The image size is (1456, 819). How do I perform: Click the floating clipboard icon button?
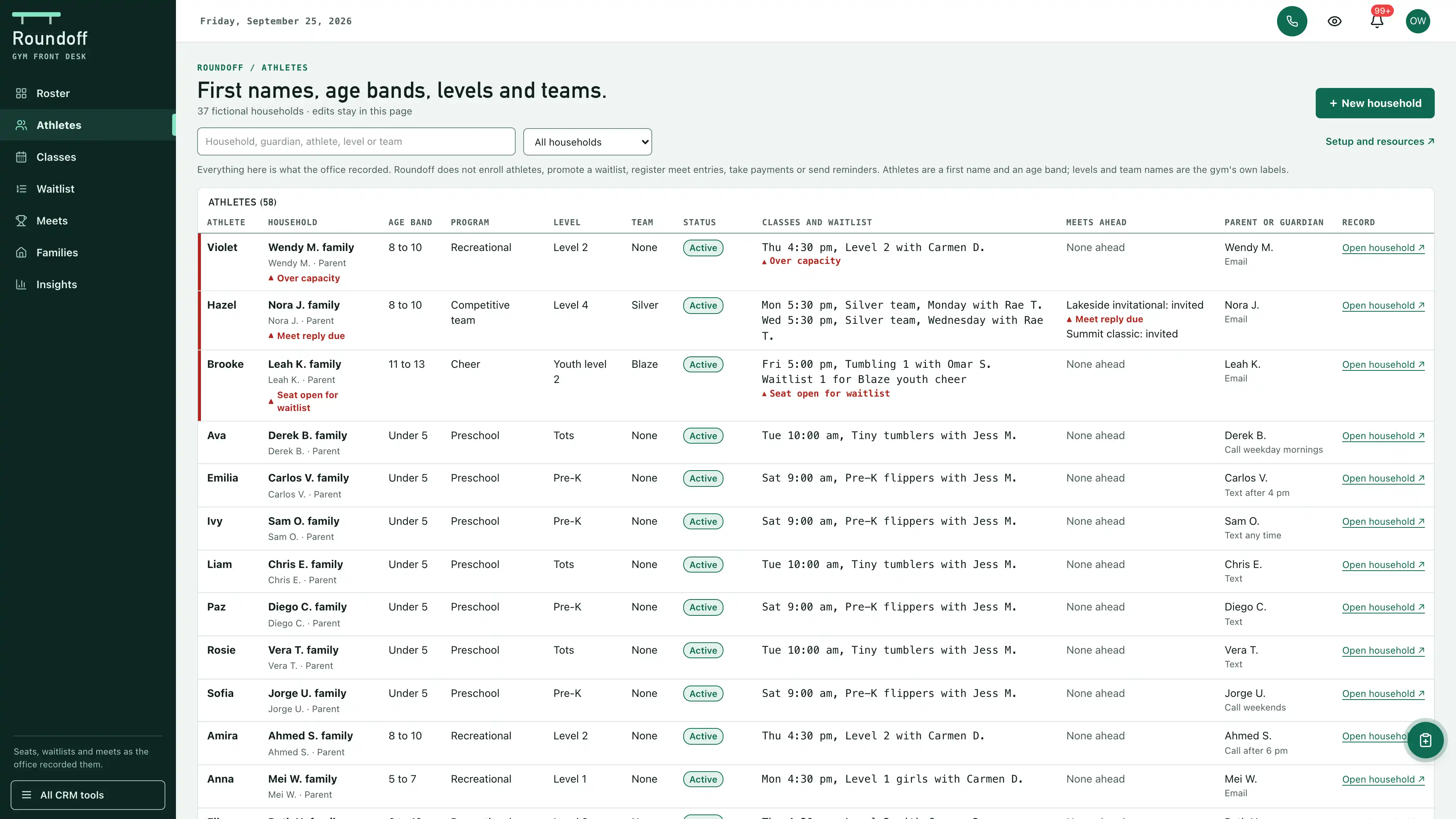[x=1426, y=740]
